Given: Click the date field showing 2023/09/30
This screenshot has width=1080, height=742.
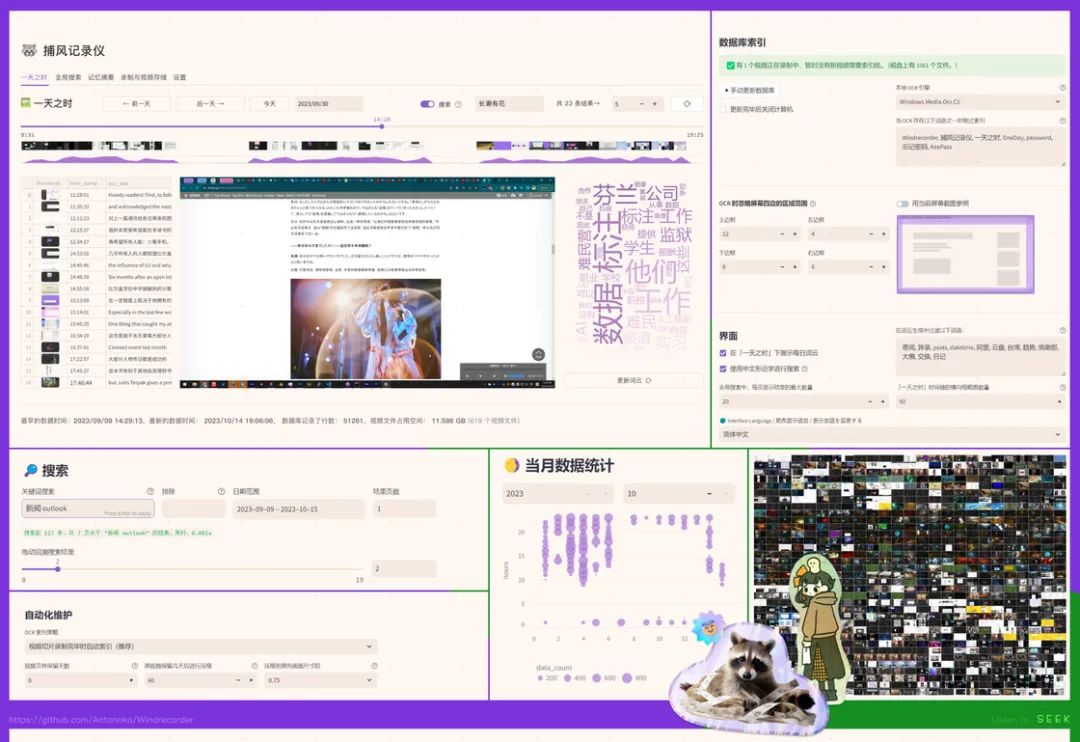Looking at the screenshot, I should pyautogui.click(x=329, y=104).
